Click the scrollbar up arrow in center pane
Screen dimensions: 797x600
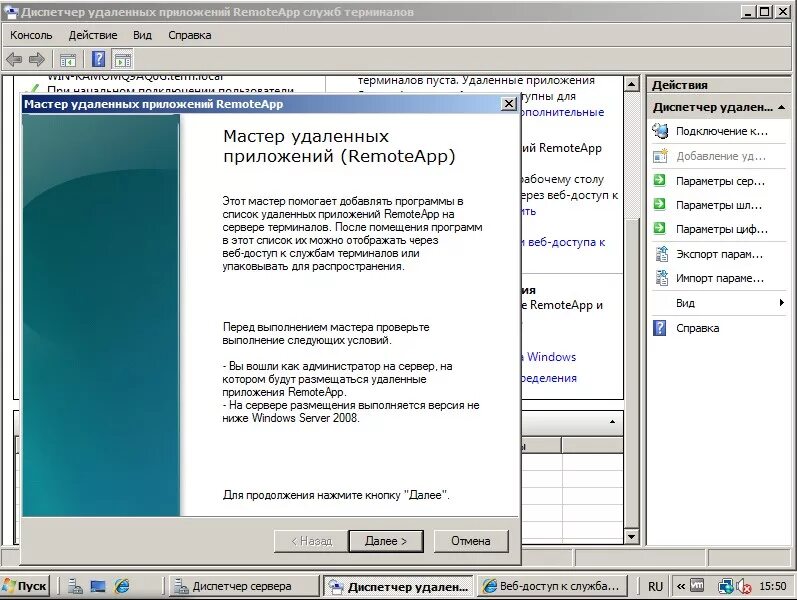click(x=631, y=84)
